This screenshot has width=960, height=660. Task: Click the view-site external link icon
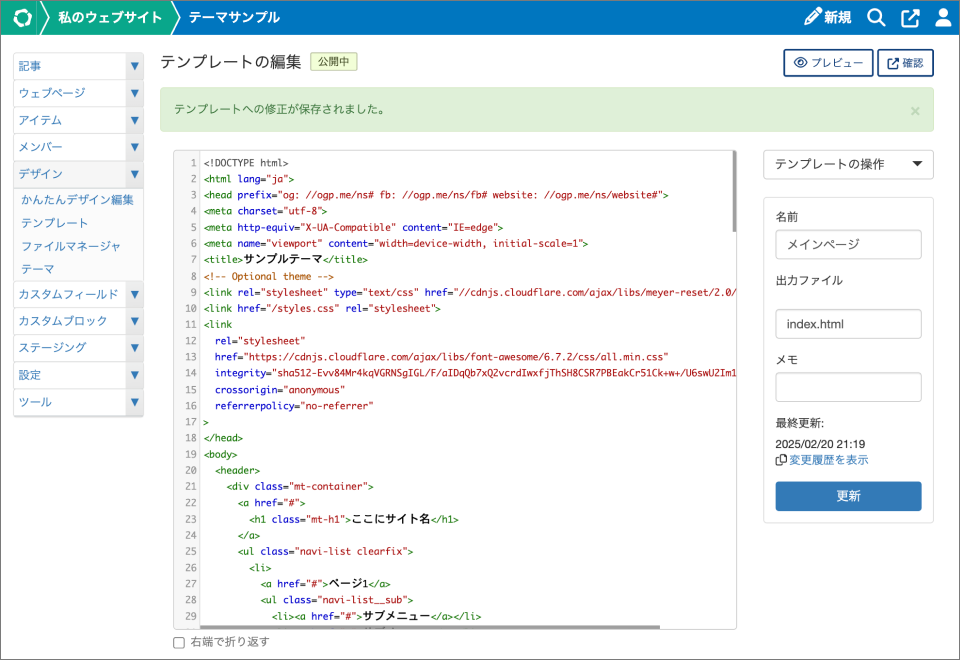pyautogui.click(x=910, y=17)
